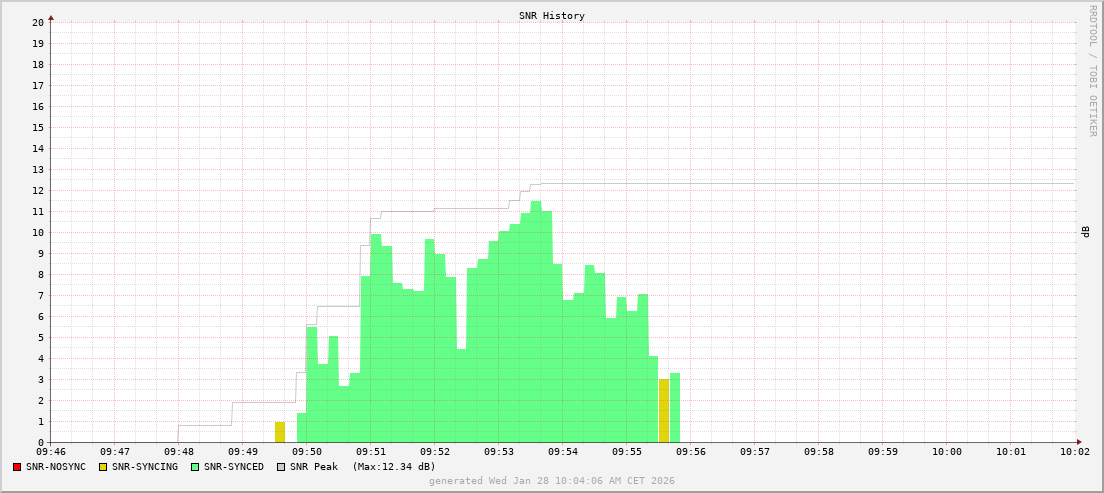Click the dB axis unit label
1104x493 pixels.
pyautogui.click(x=1085, y=232)
